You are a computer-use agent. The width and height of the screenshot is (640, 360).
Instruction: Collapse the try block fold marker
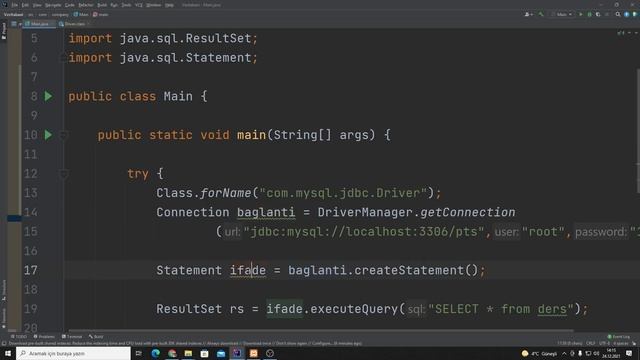pyautogui.click(x=64, y=174)
